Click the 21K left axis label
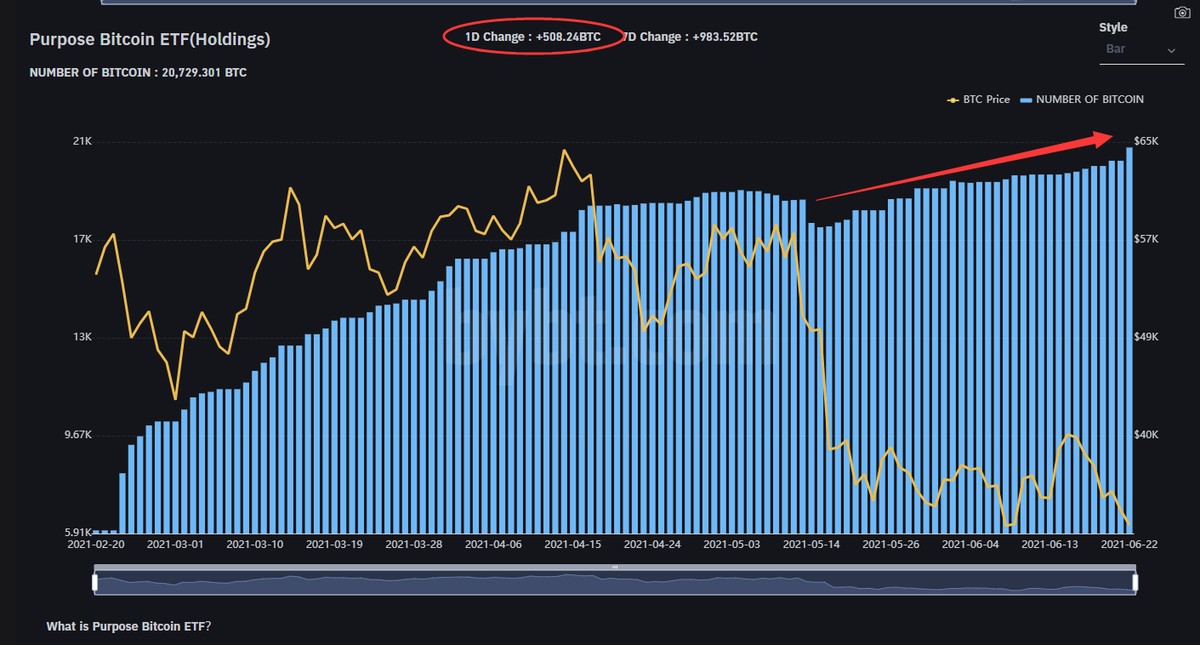The width and height of the screenshot is (1200, 645). click(83, 141)
